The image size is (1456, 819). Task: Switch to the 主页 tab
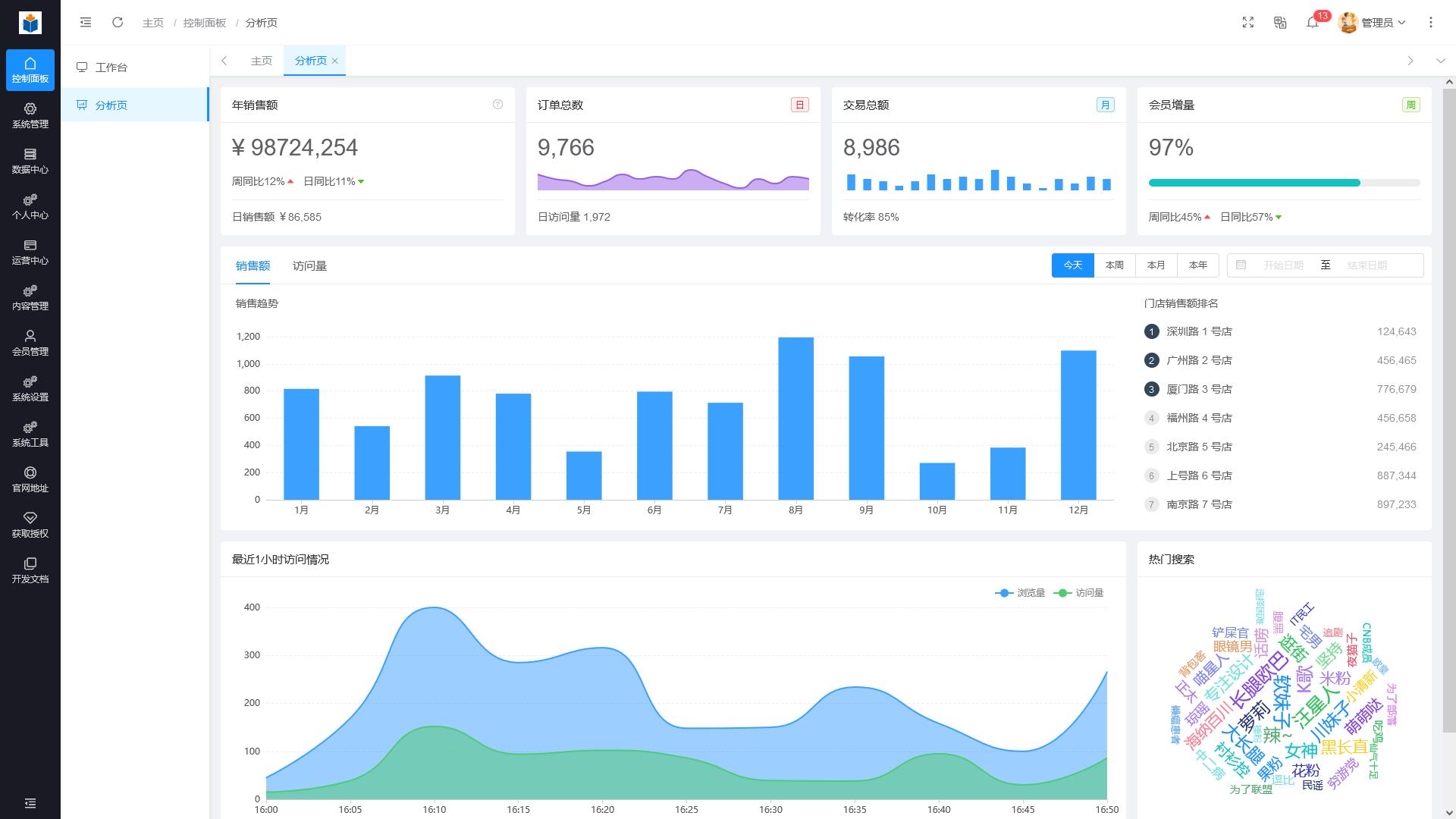pos(261,60)
